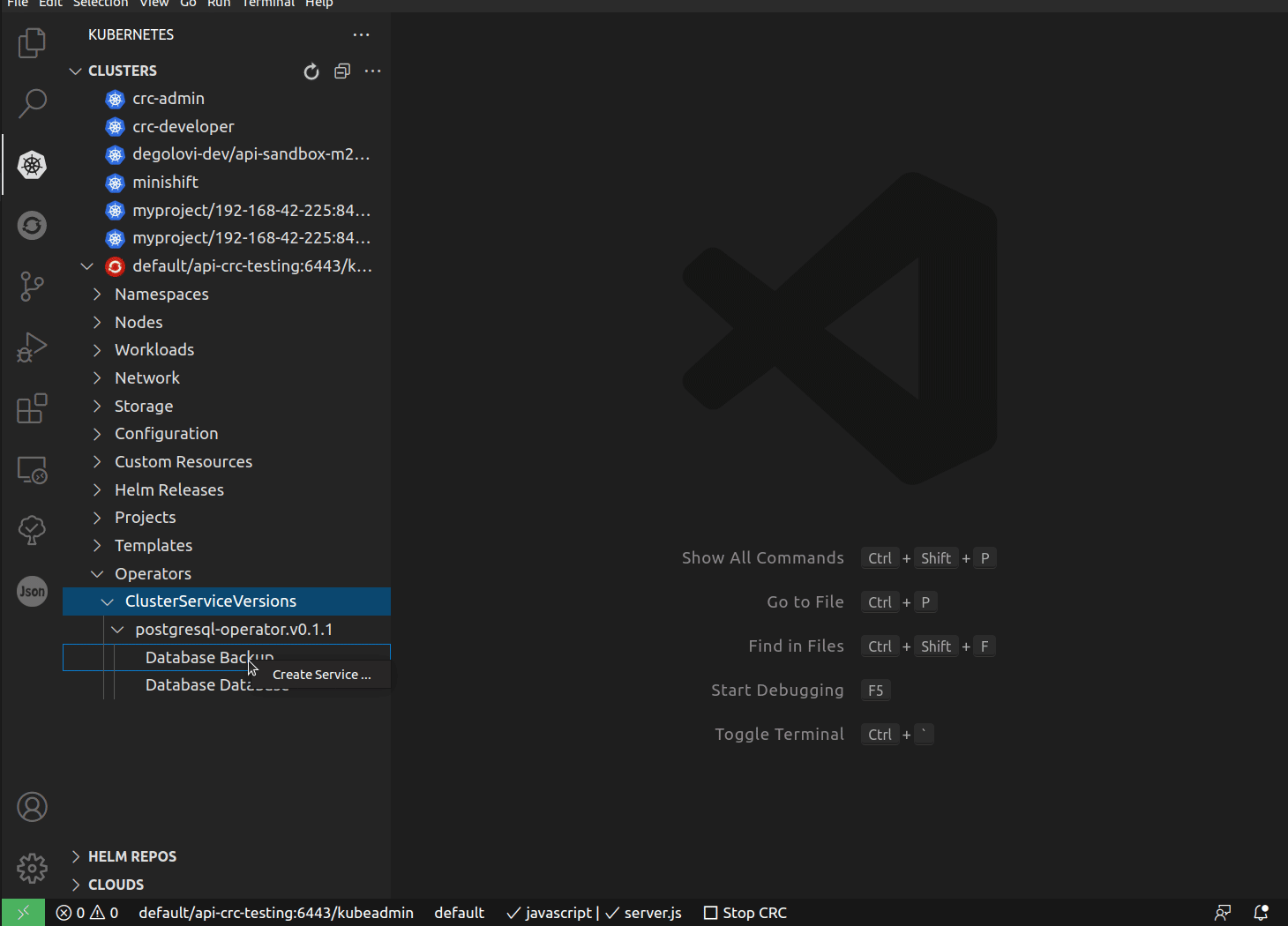Expand the Nodes tree node
The image size is (1288, 926).
point(97,323)
